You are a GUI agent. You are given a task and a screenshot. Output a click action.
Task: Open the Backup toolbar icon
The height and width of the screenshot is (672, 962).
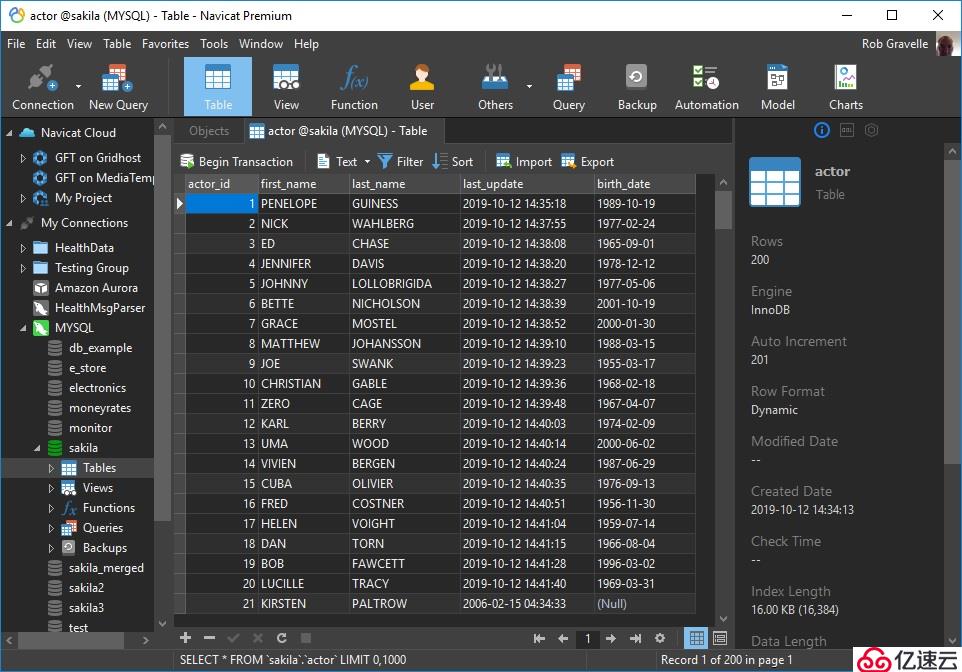[637, 87]
